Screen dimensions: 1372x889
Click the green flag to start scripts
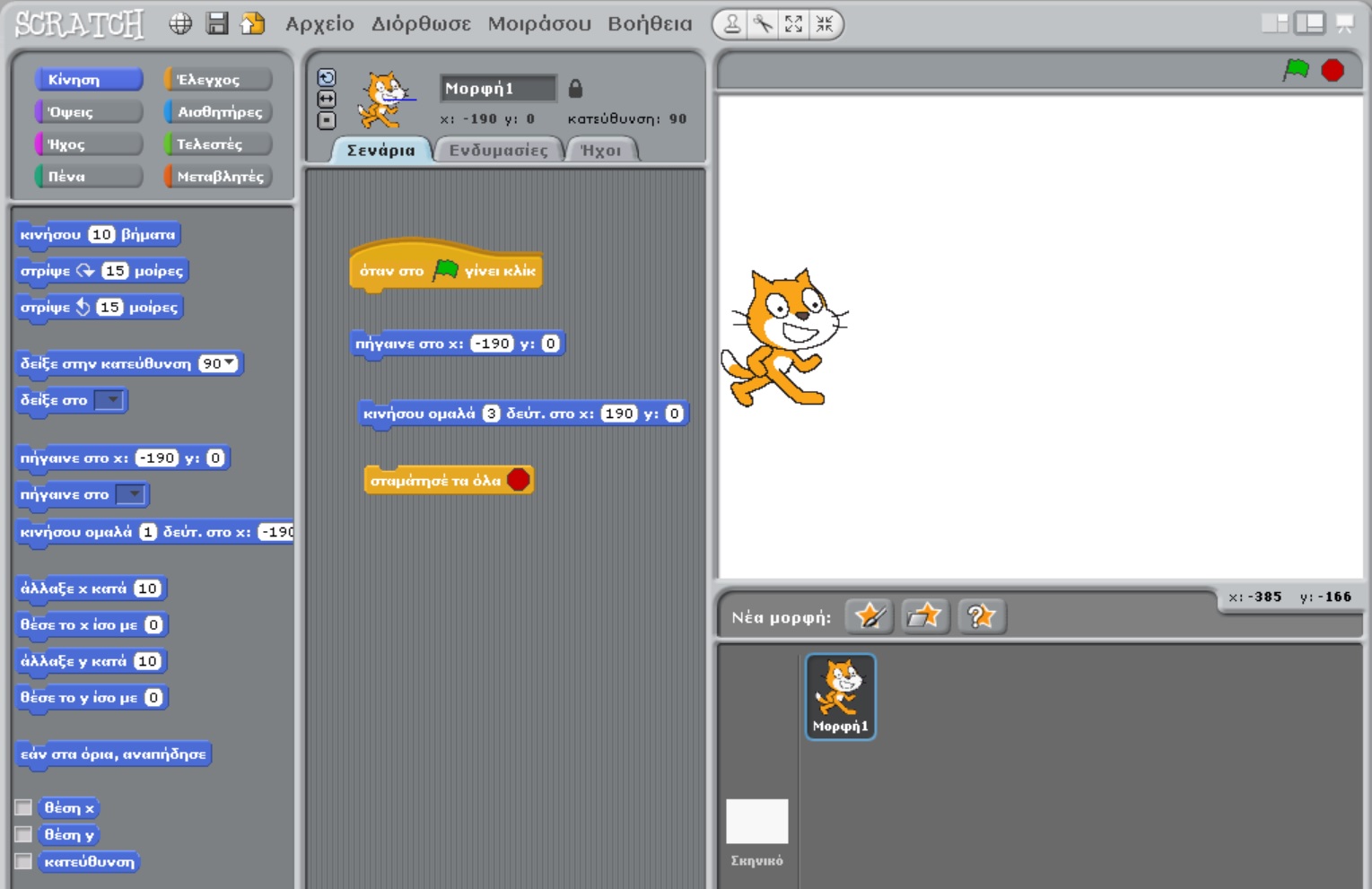(x=1296, y=69)
